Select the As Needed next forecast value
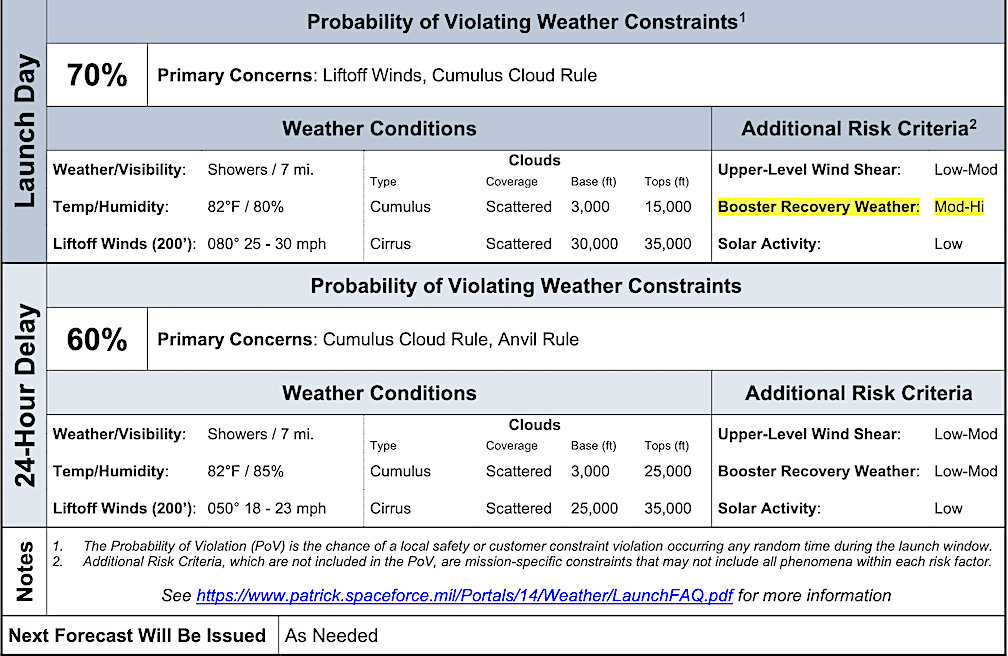The width and height of the screenshot is (1008, 656). [332, 636]
